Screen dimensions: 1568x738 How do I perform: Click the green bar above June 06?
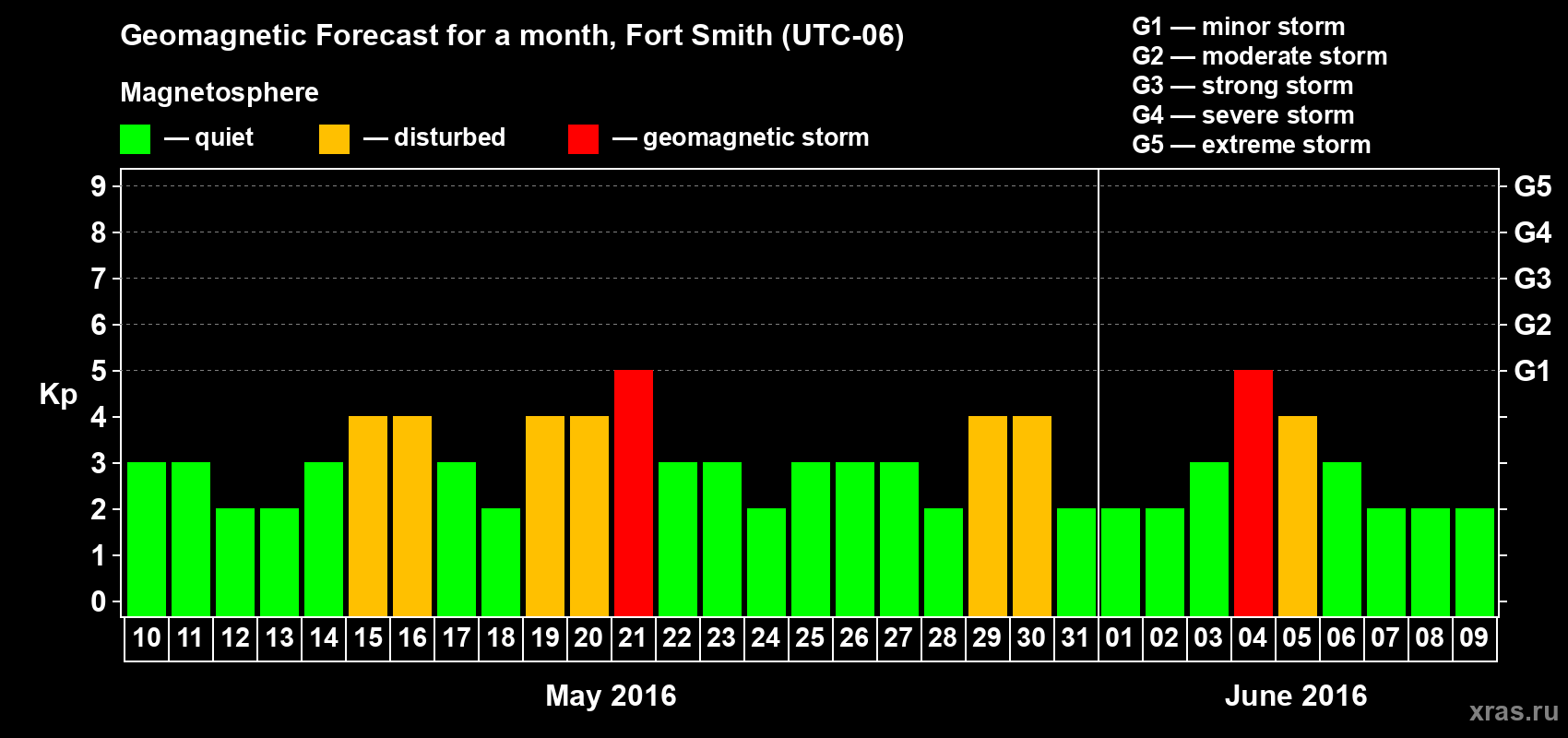click(x=1342, y=540)
